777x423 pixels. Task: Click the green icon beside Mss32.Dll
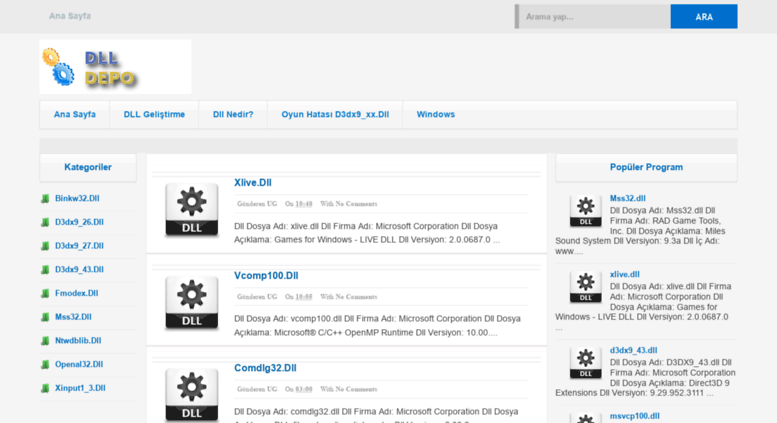[45, 317]
